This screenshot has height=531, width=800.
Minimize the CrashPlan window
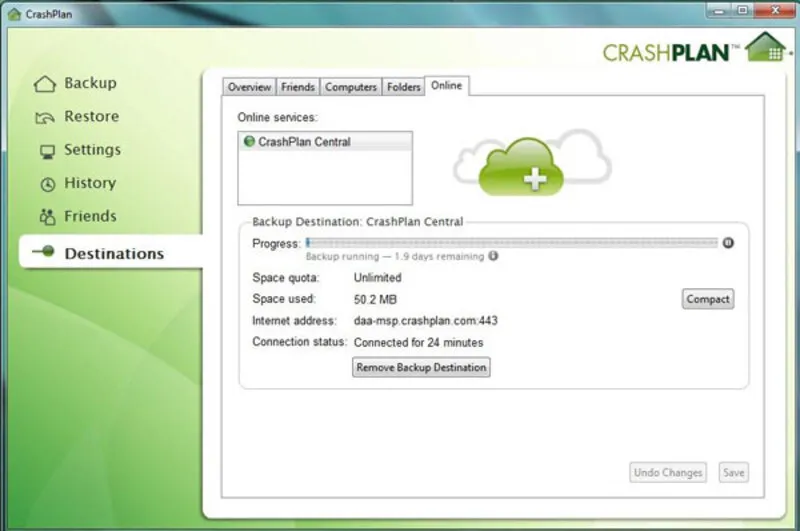pos(719,10)
